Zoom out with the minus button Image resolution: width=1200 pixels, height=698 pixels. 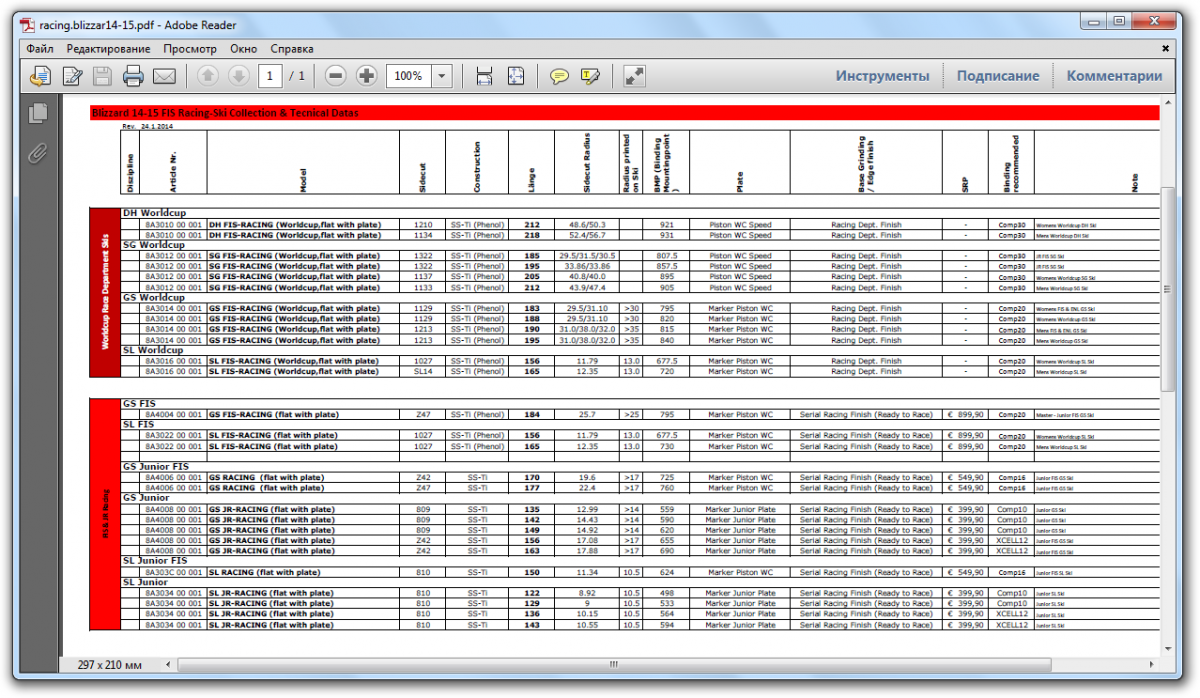click(x=336, y=76)
